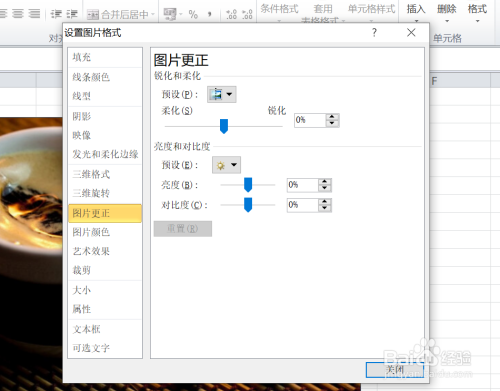
Task: Click the percent style icon
Action: point(193,14)
